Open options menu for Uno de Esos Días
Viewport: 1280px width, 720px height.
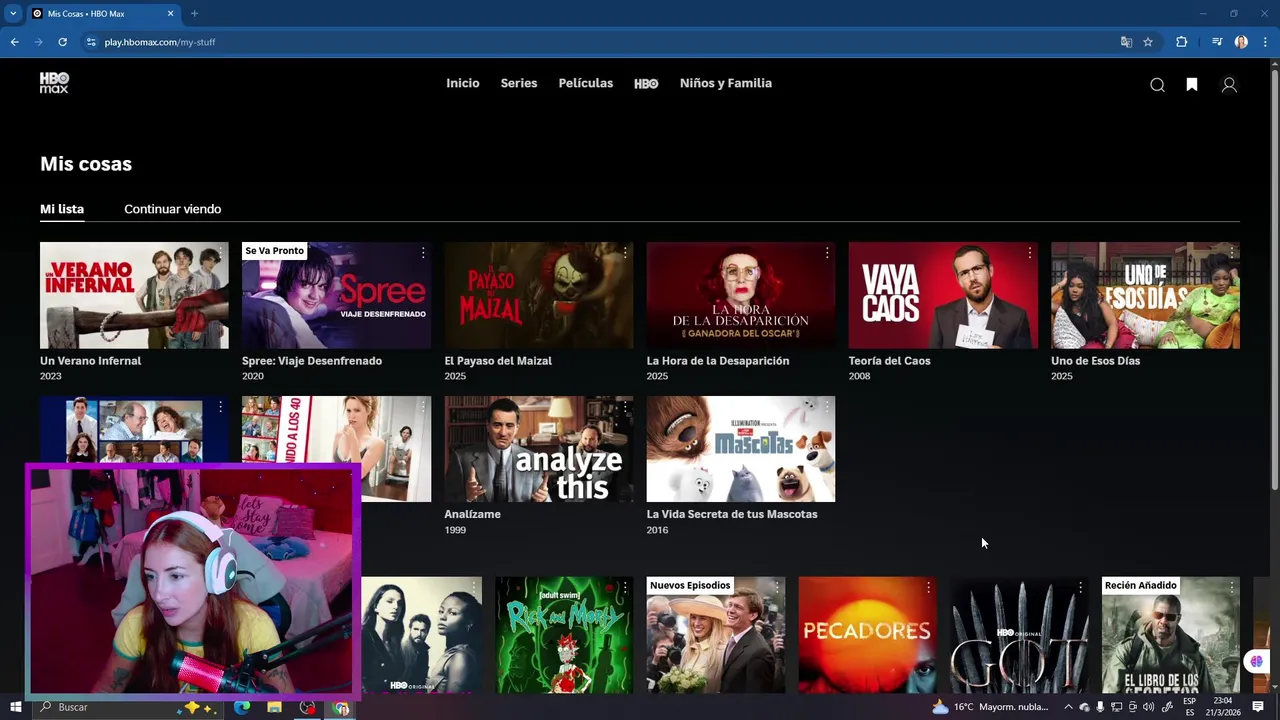tap(1231, 253)
